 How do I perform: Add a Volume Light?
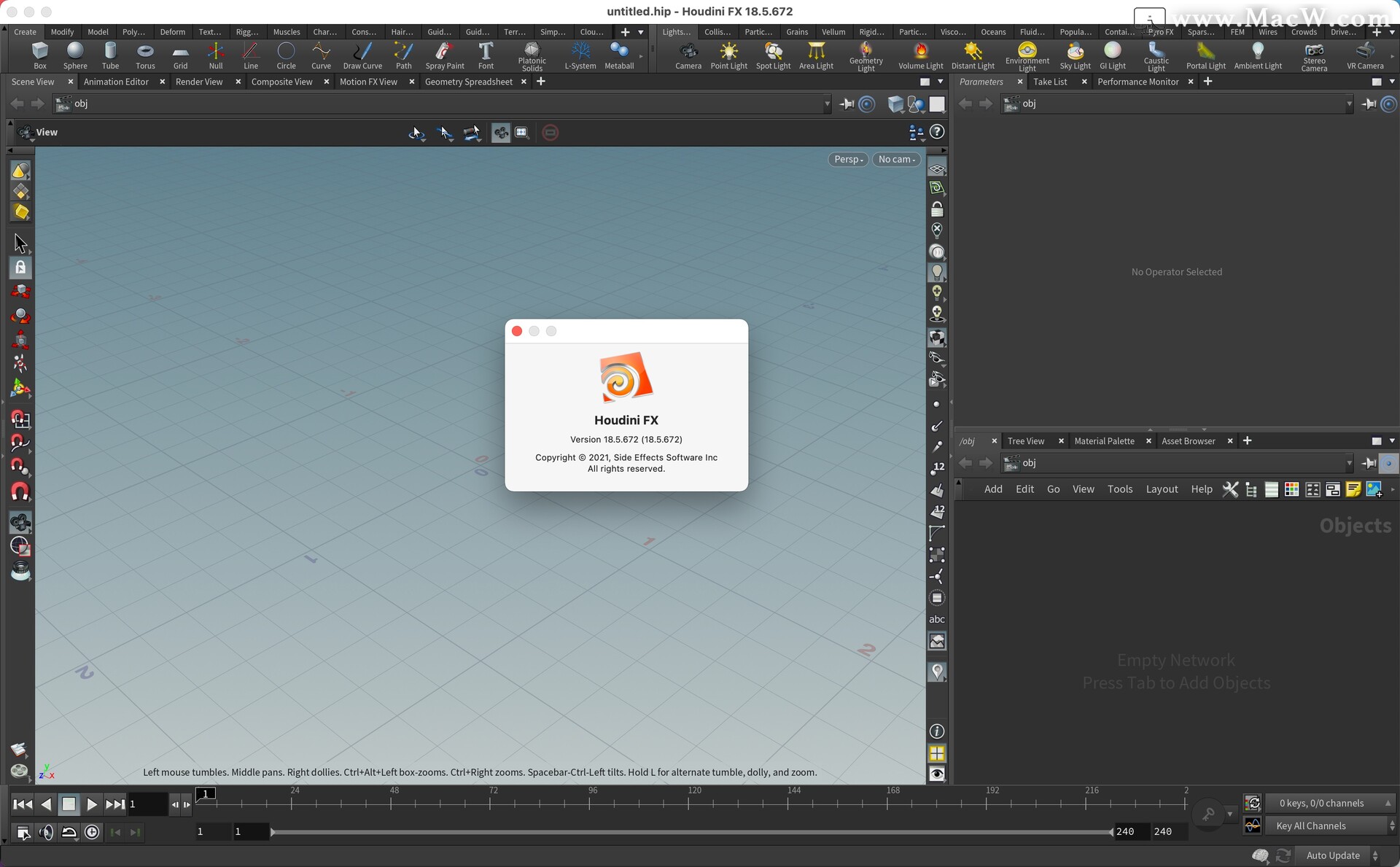(x=920, y=55)
